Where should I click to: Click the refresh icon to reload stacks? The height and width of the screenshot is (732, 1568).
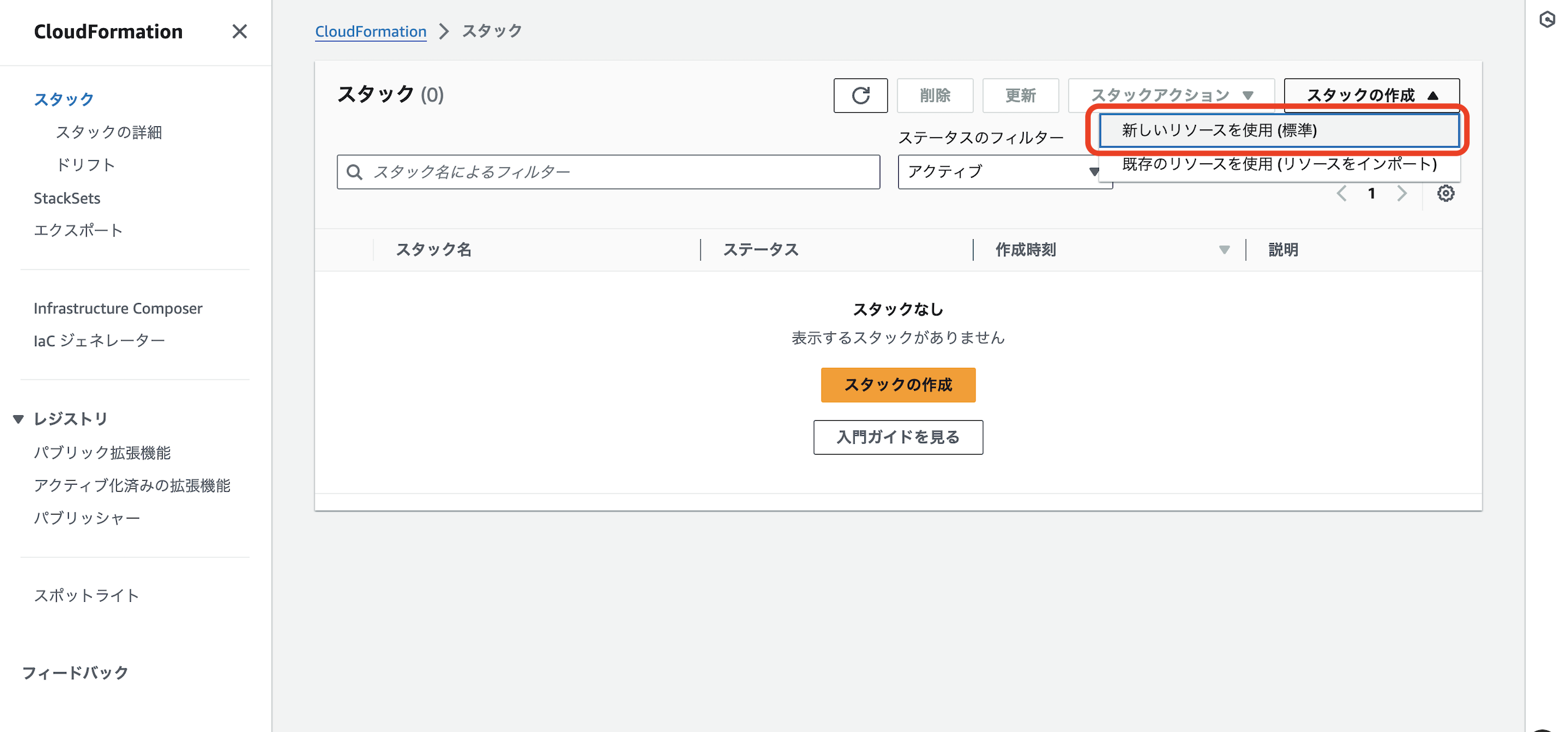[861, 96]
